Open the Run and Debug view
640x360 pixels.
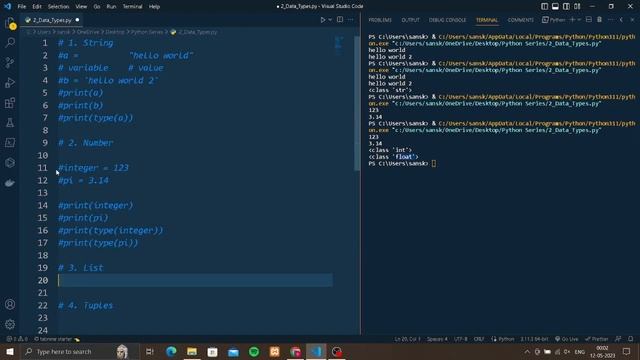[10, 83]
